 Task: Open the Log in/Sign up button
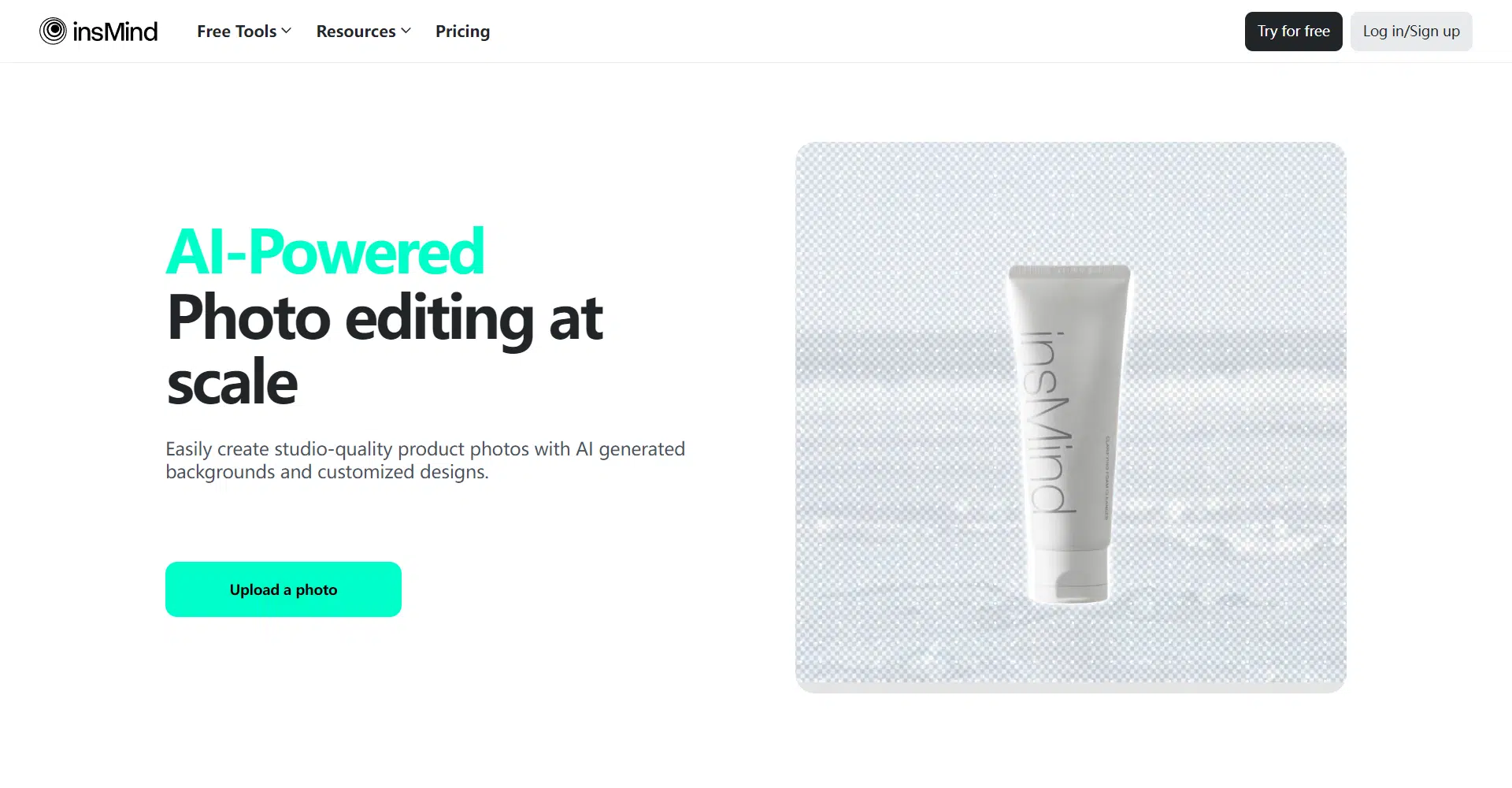point(1411,32)
